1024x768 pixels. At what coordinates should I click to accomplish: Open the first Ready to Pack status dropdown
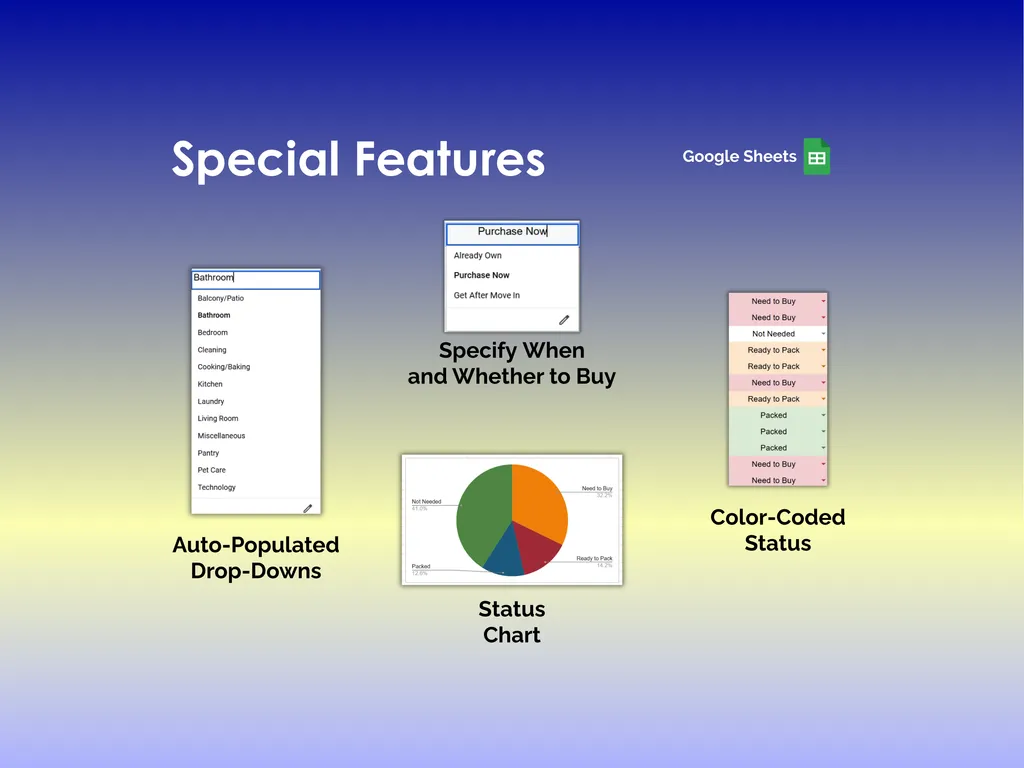point(823,350)
